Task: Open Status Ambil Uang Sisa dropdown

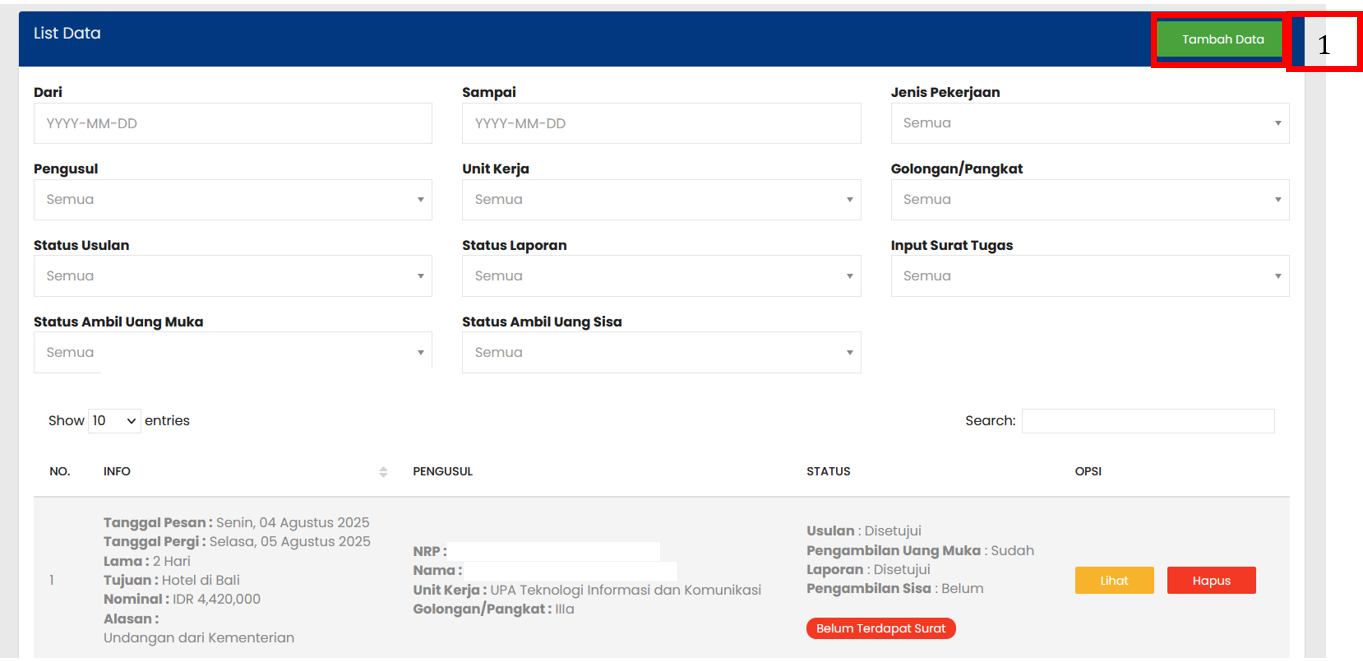Action: click(661, 353)
